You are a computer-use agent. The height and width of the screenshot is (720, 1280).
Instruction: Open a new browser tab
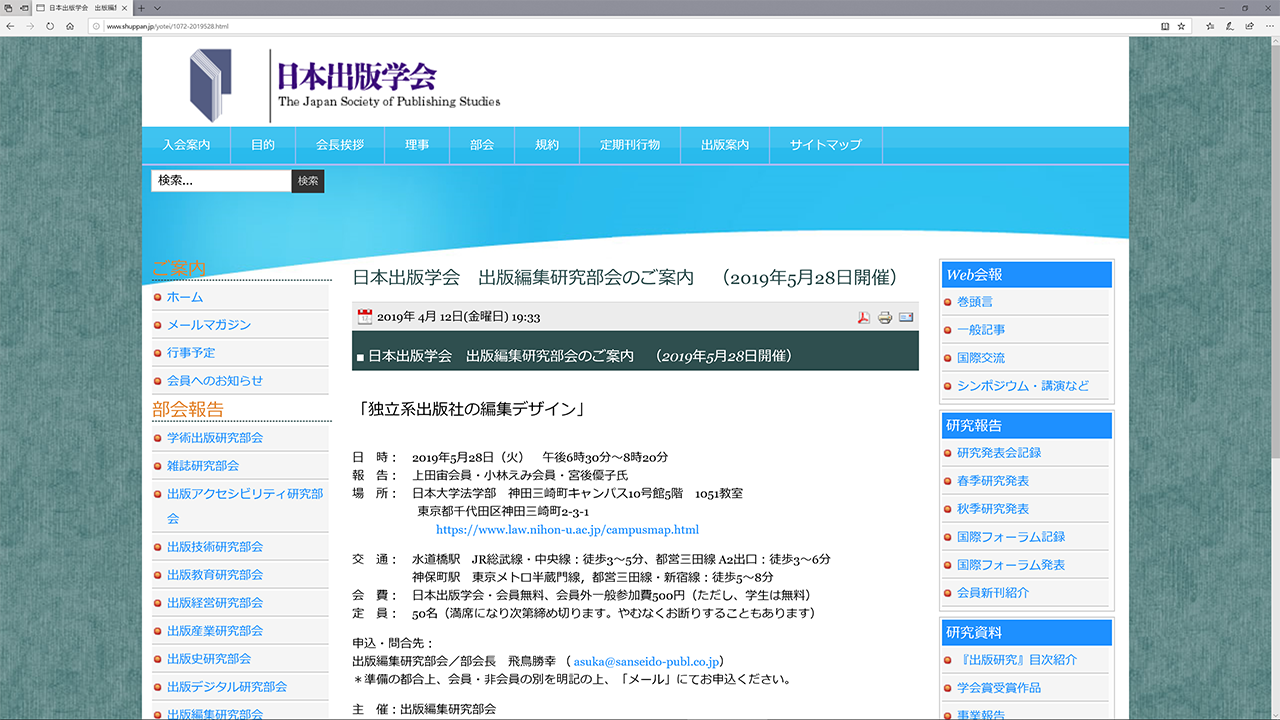click(x=141, y=8)
